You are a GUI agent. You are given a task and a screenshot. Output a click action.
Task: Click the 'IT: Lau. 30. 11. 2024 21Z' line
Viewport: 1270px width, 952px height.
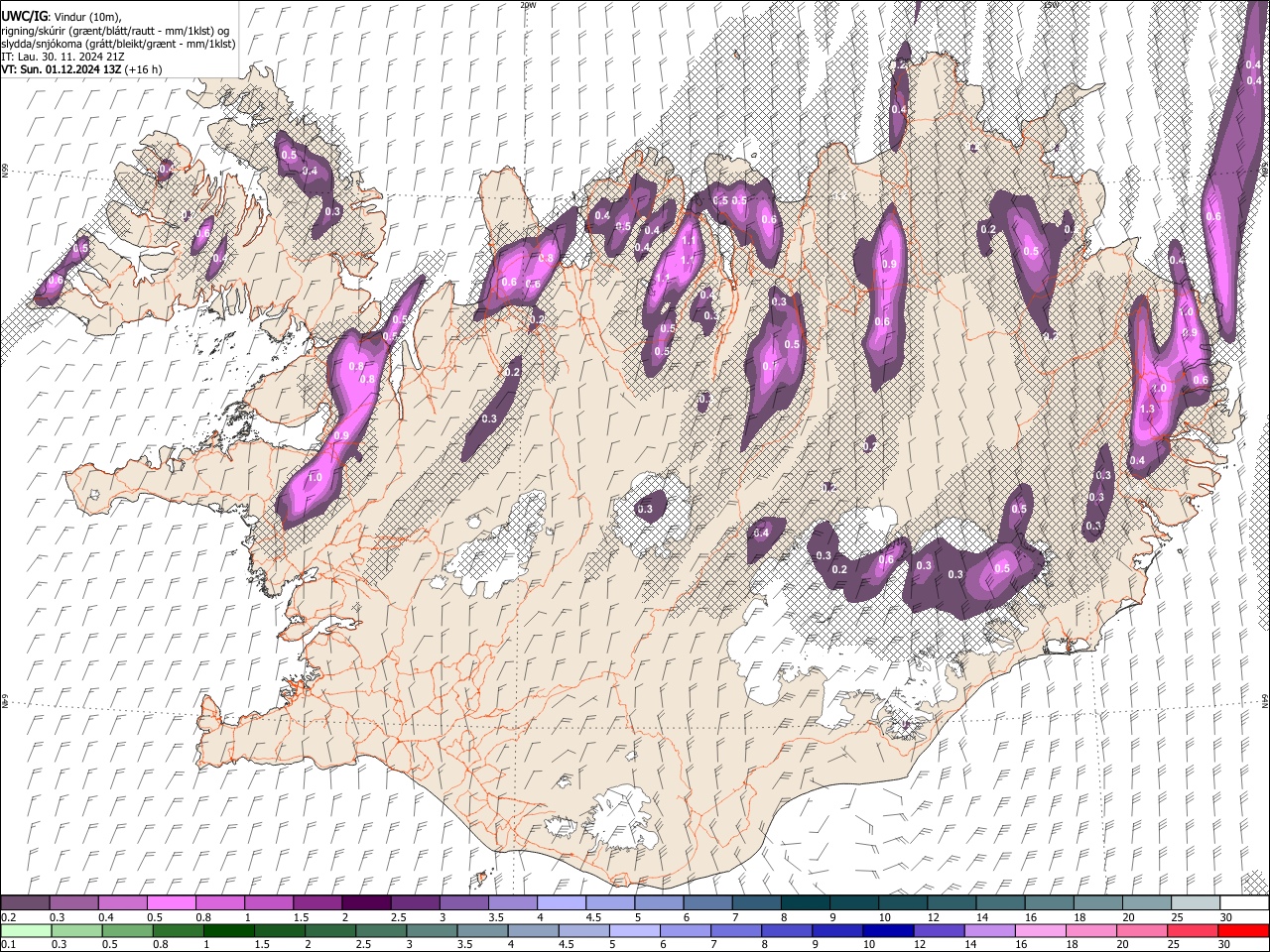click(x=63, y=57)
